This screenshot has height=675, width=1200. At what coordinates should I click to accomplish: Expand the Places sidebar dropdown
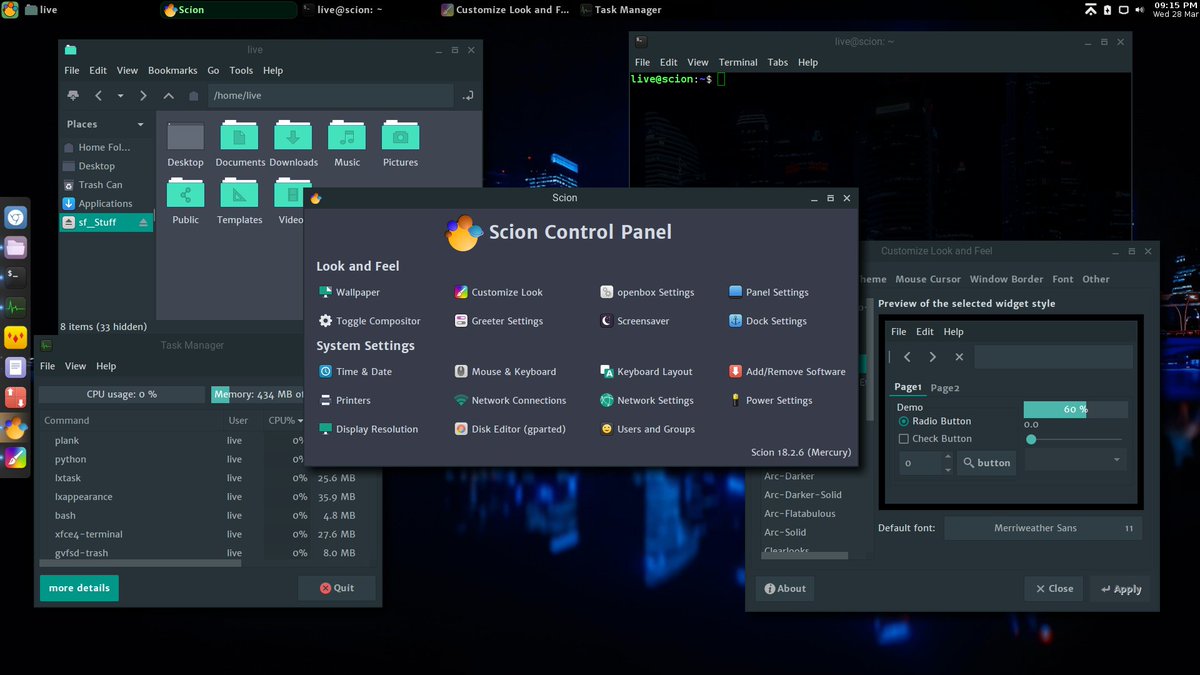[140, 124]
